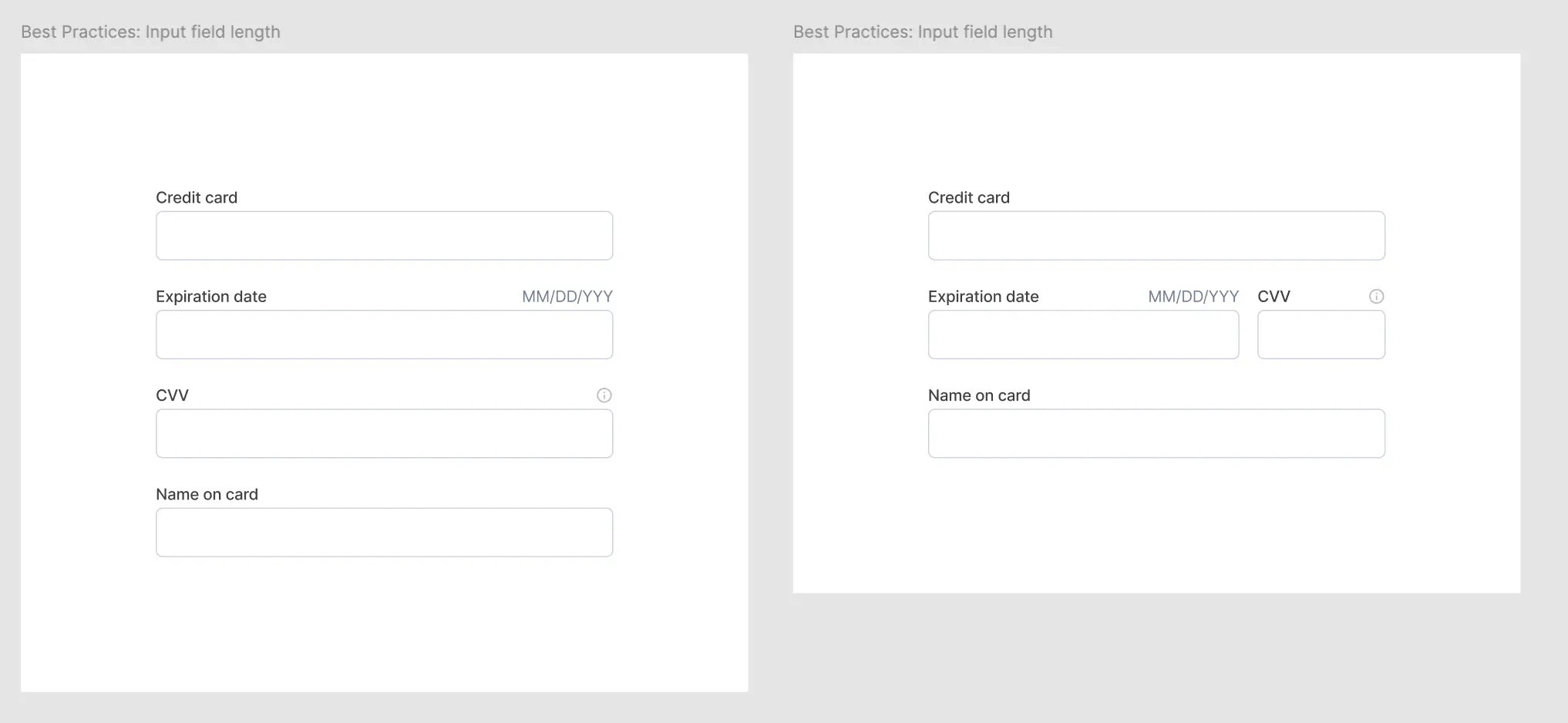Focus the Name on card field in right form

click(x=1156, y=434)
